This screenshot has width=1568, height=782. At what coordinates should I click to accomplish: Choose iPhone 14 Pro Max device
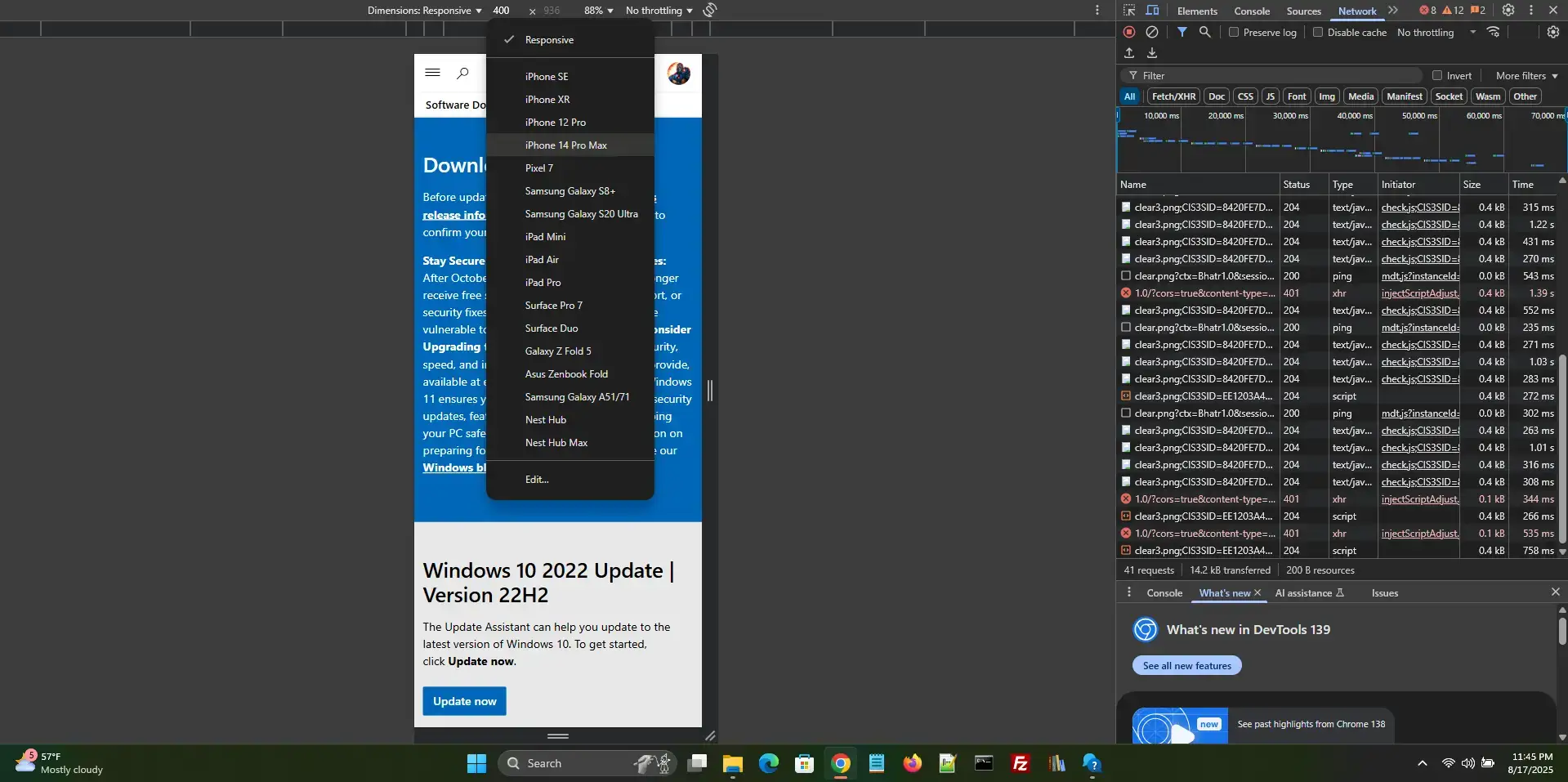pyautogui.click(x=570, y=145)
